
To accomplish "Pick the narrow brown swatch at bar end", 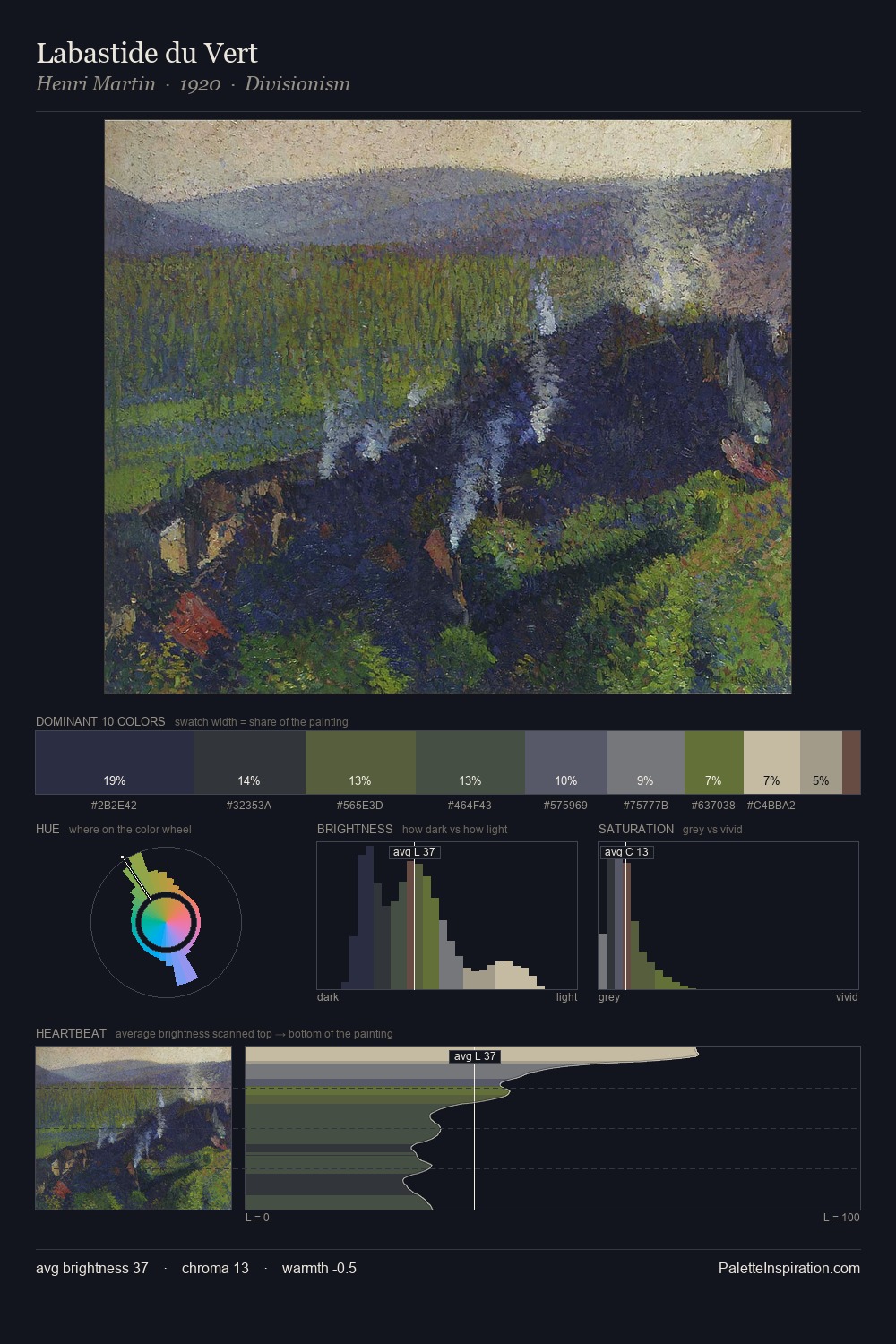I will click(851, 762).
